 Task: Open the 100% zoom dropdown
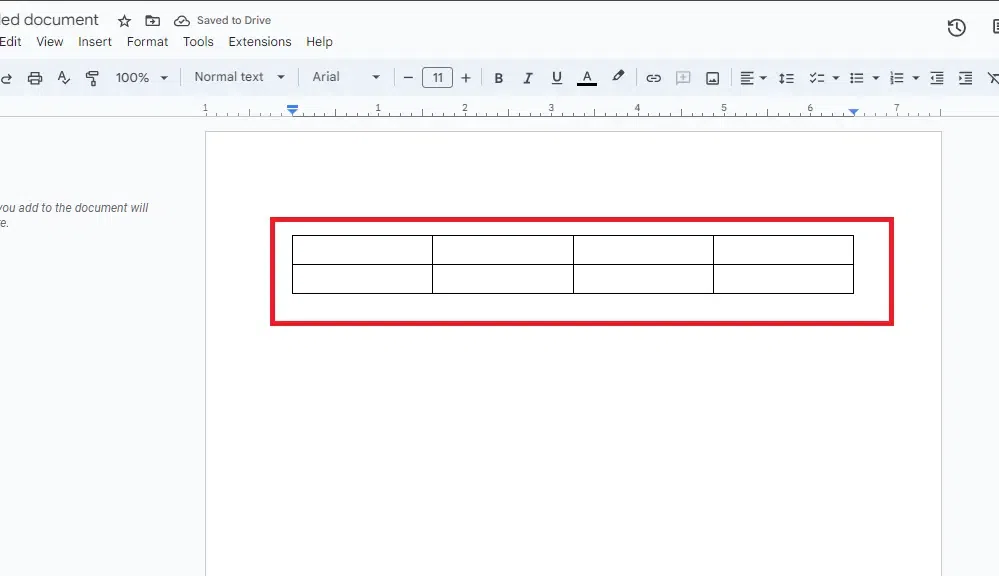coord(141,78)
